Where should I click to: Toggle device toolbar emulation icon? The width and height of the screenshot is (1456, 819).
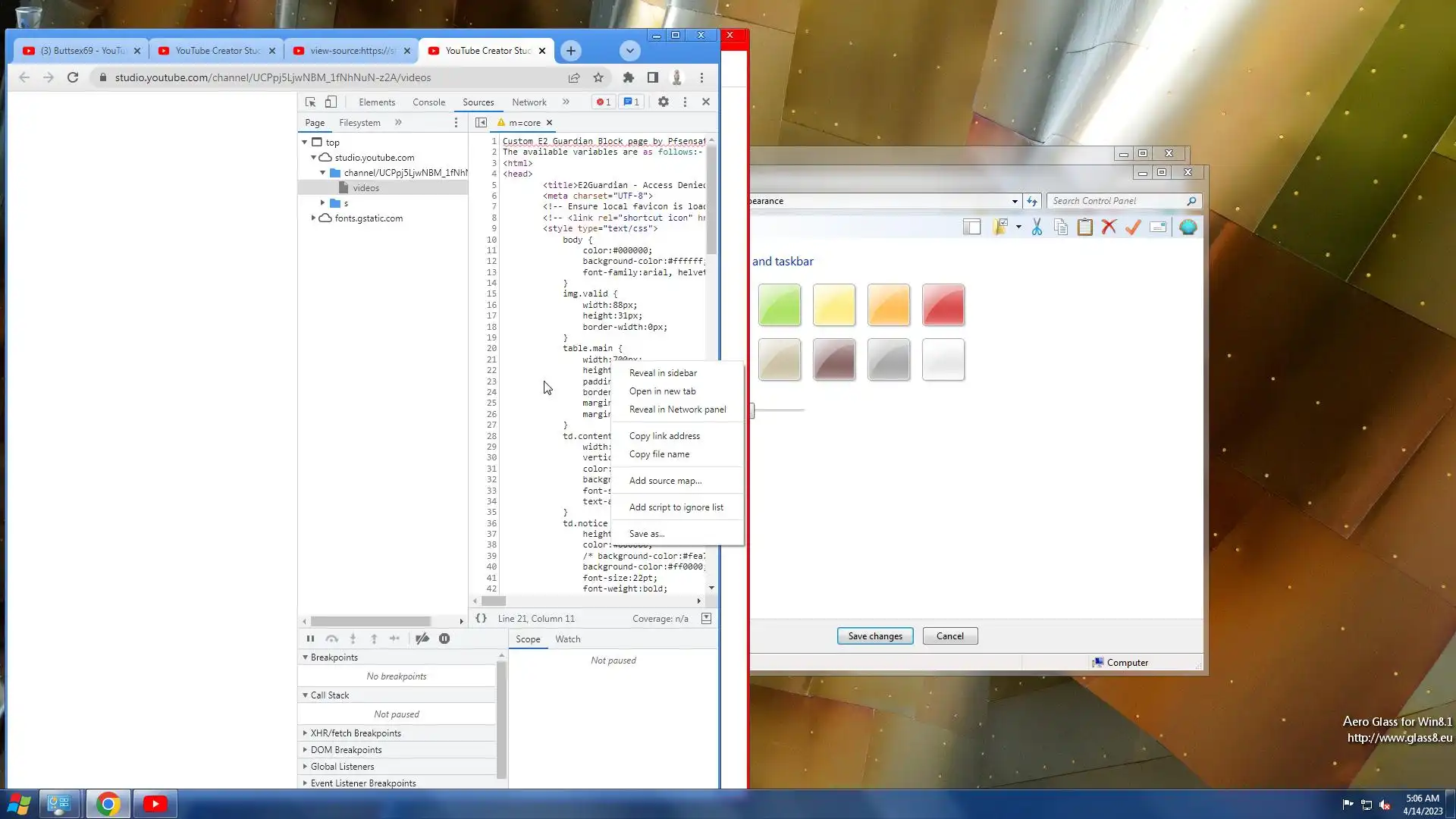[x=331, y=102]
